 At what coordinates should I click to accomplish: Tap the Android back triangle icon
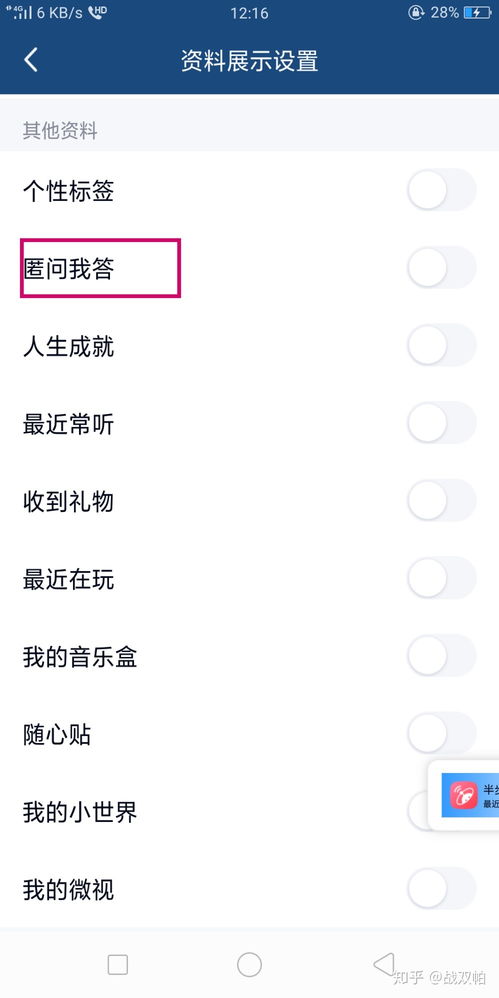(384, 964)
